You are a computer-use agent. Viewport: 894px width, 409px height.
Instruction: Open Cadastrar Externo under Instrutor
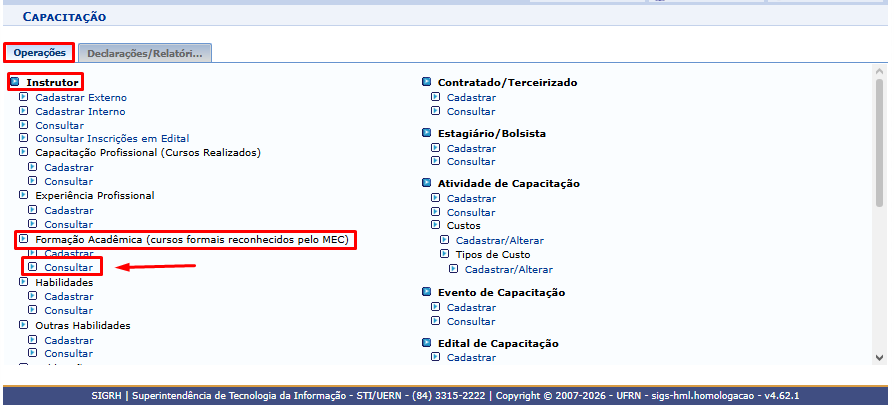point(81,98)
